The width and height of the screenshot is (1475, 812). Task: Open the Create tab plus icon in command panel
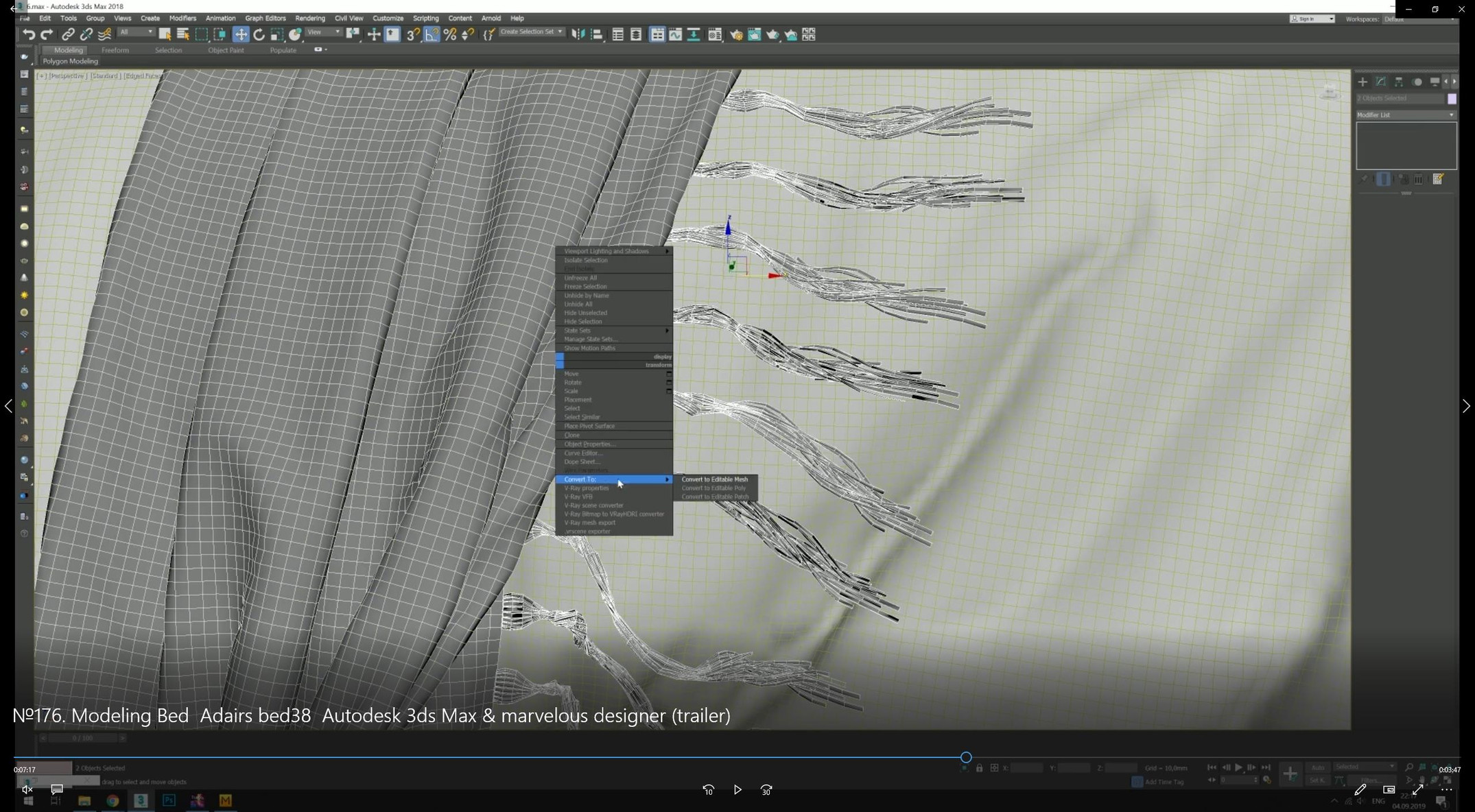pyautogui.click(x=1363, y=82)
